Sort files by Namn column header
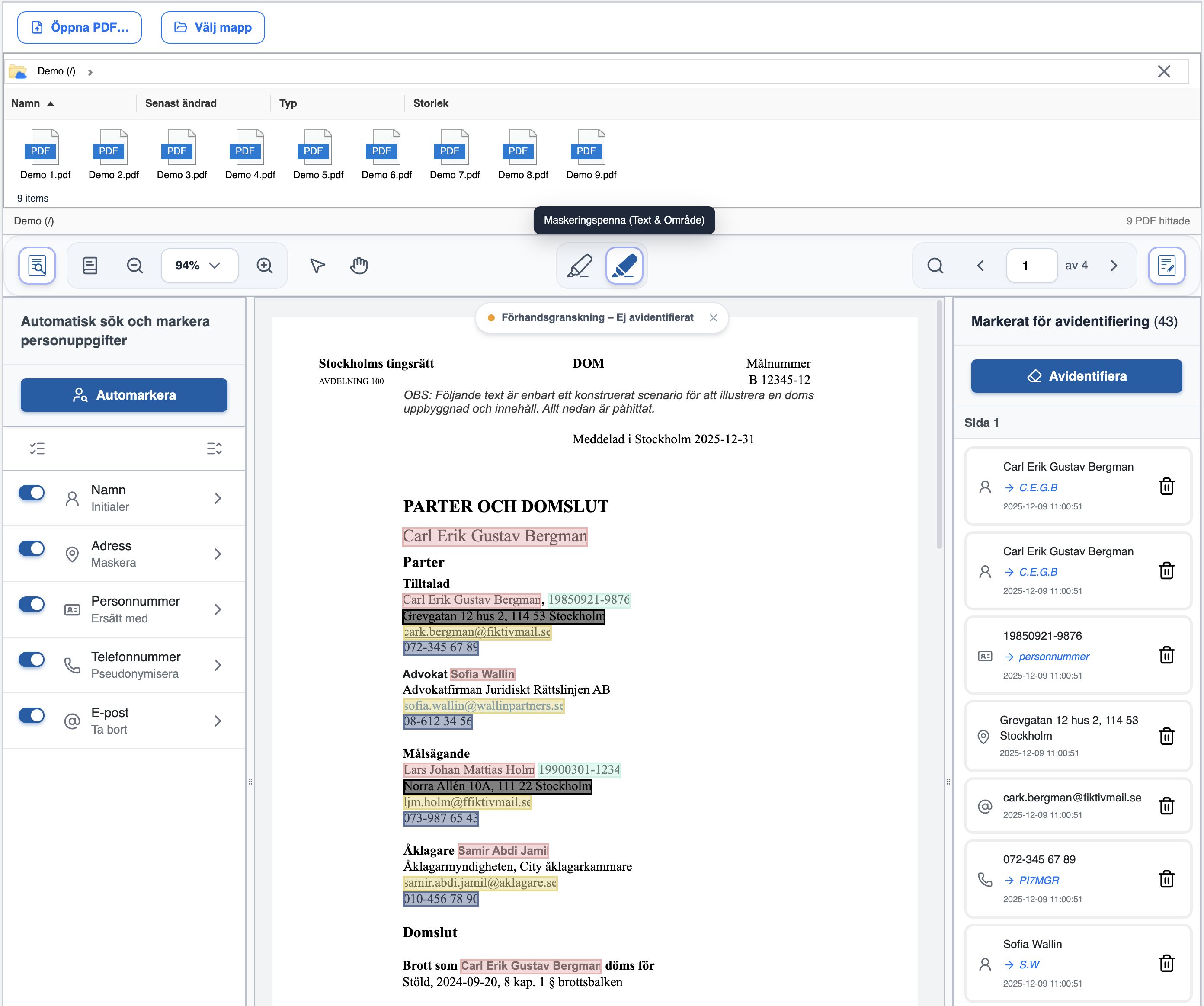 click(26, 103)
